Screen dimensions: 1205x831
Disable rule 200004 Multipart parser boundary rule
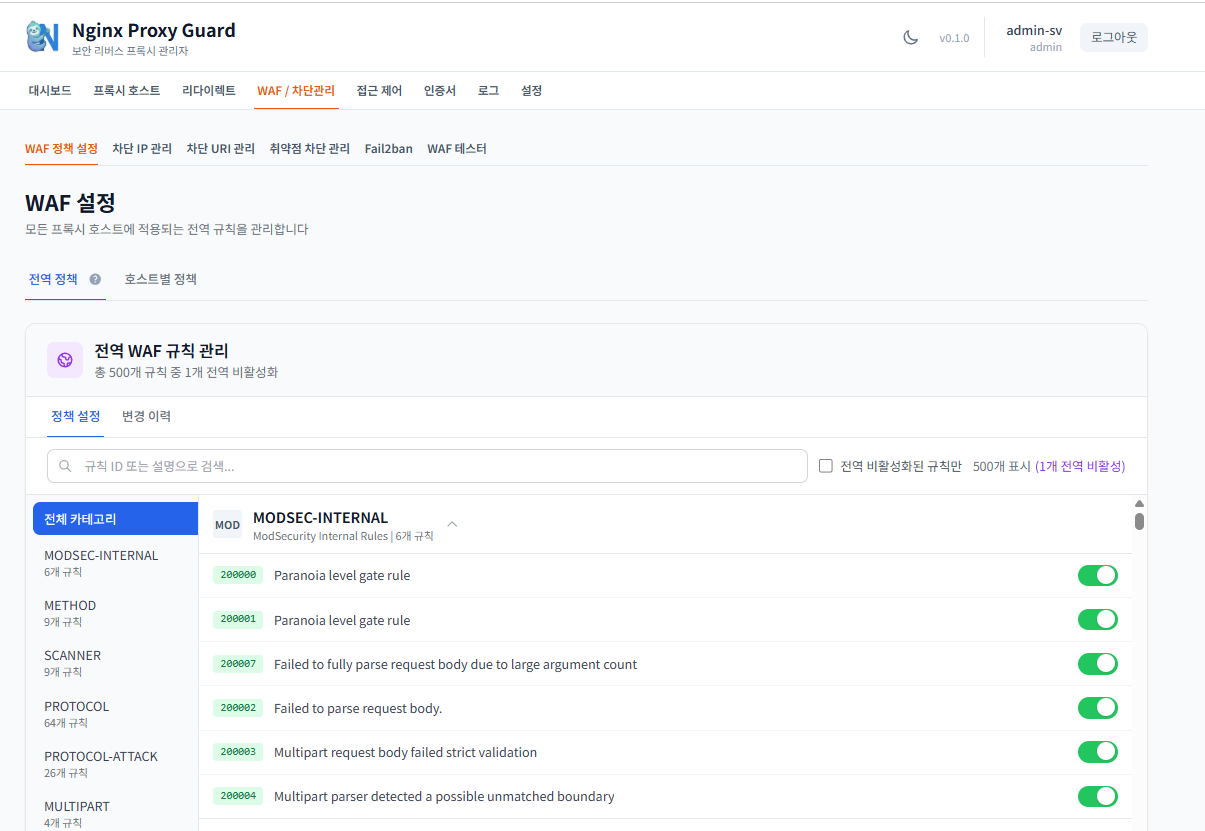coord(1097,796)
